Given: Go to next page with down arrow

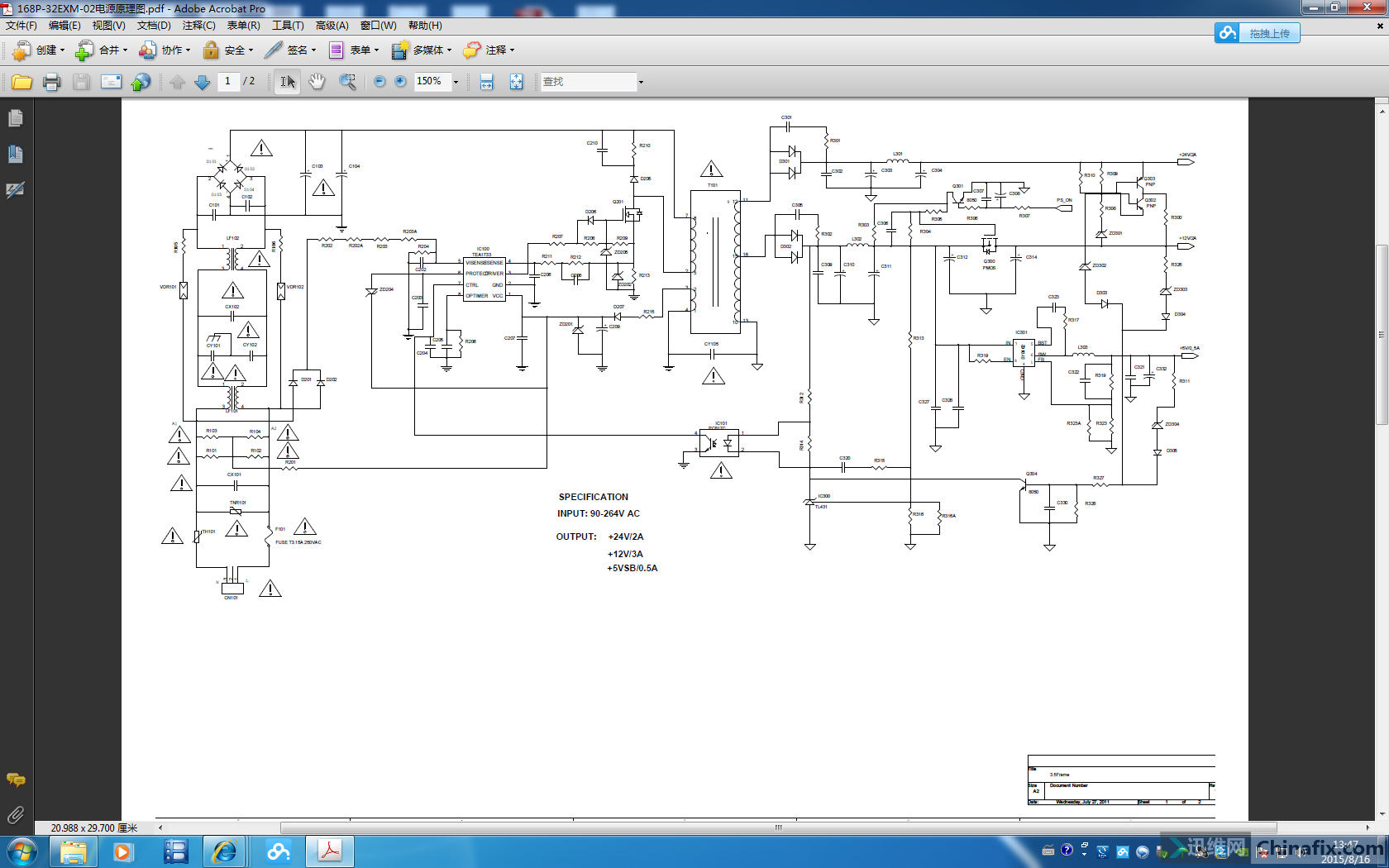Looking at the screenshot, I should click(202, 82).
